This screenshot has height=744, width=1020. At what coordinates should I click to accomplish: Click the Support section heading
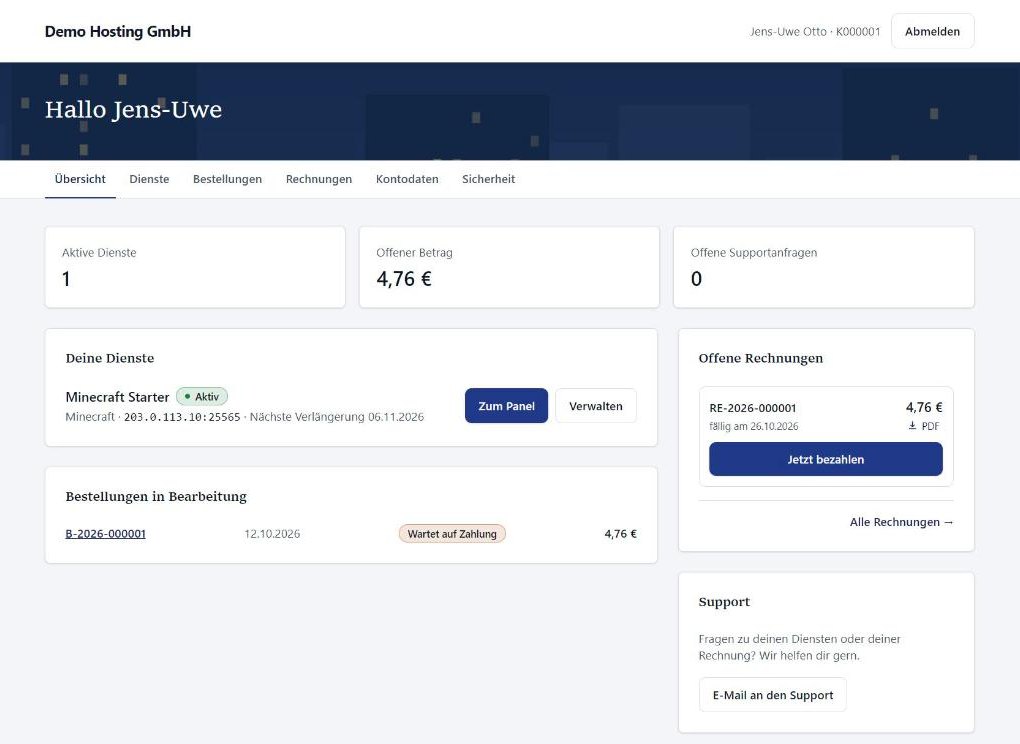tap(724, 602)
